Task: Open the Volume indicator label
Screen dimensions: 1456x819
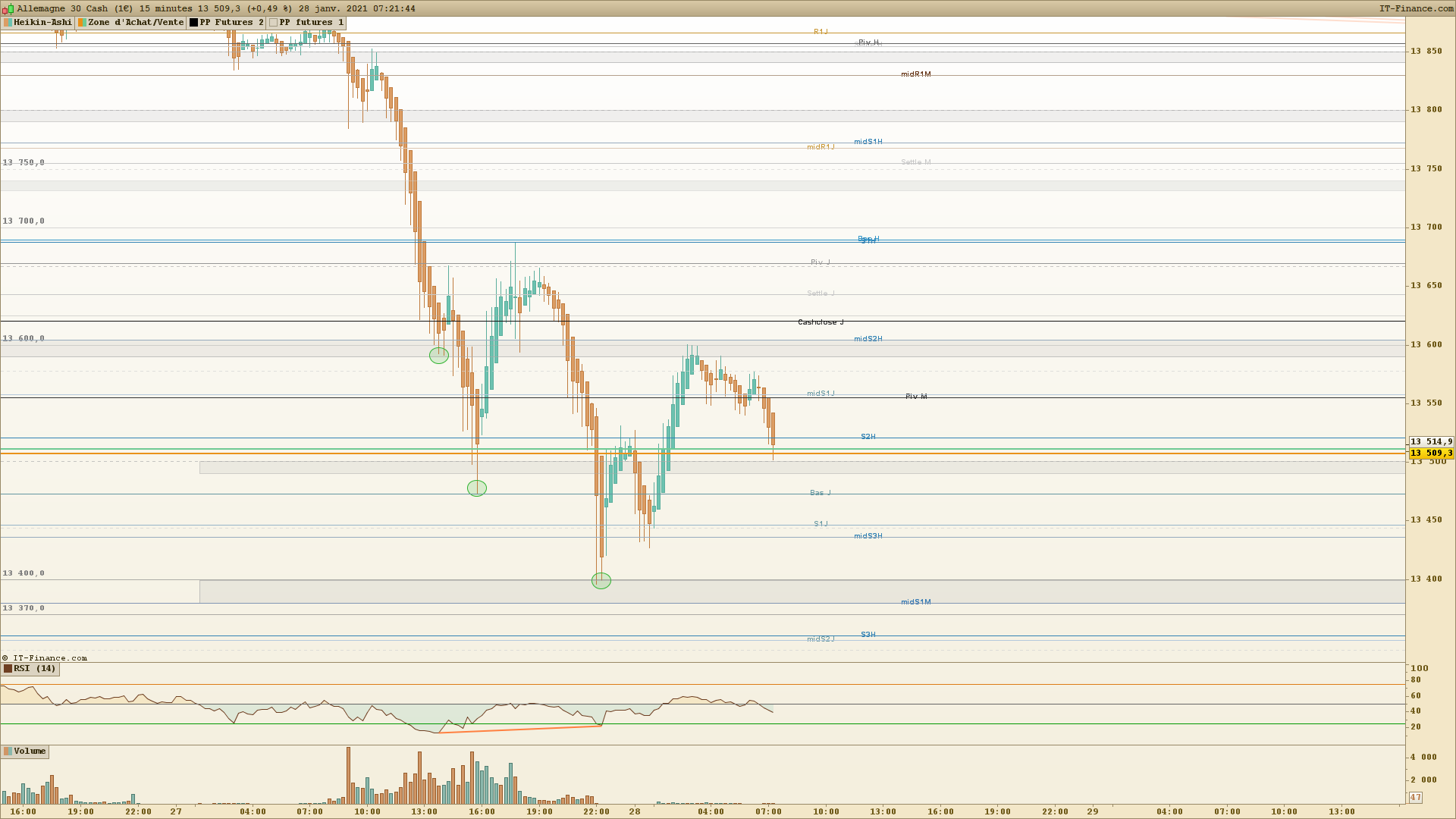Action: click(30, 752)
